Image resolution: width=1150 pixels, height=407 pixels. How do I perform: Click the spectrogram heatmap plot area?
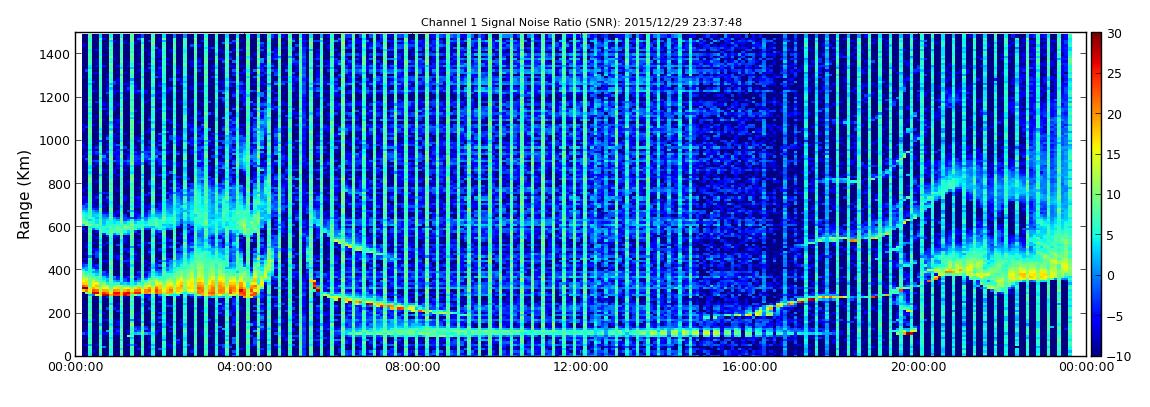click(581, 194)
